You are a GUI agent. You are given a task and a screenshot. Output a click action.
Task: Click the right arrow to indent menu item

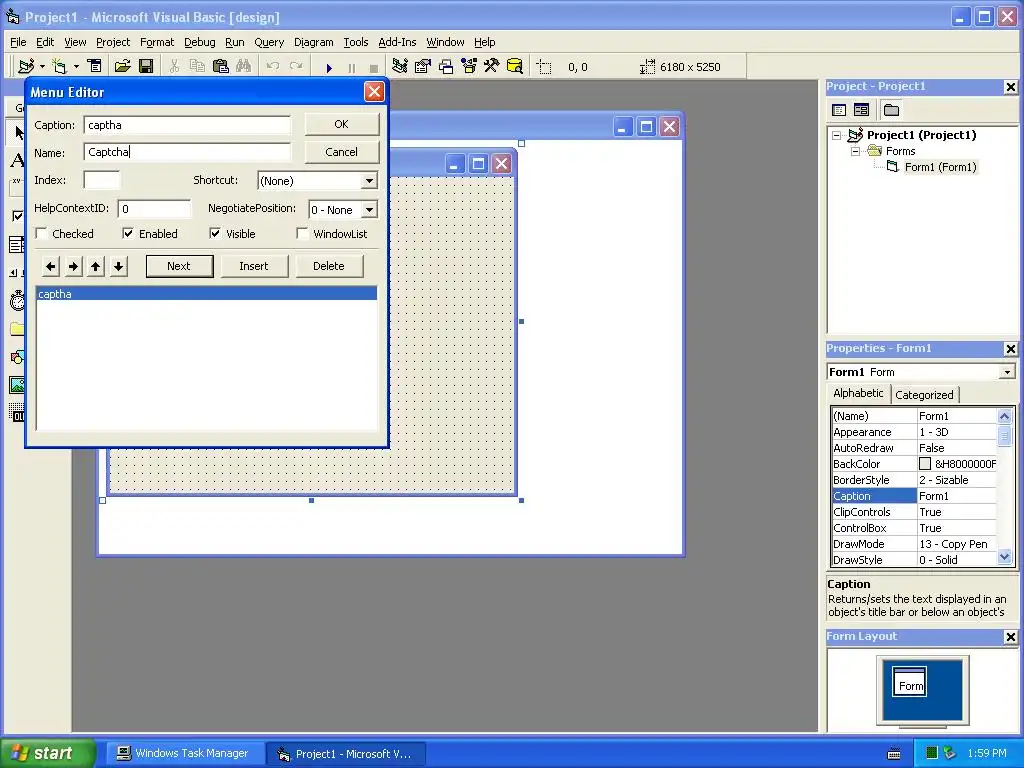(x=74, y=266)
